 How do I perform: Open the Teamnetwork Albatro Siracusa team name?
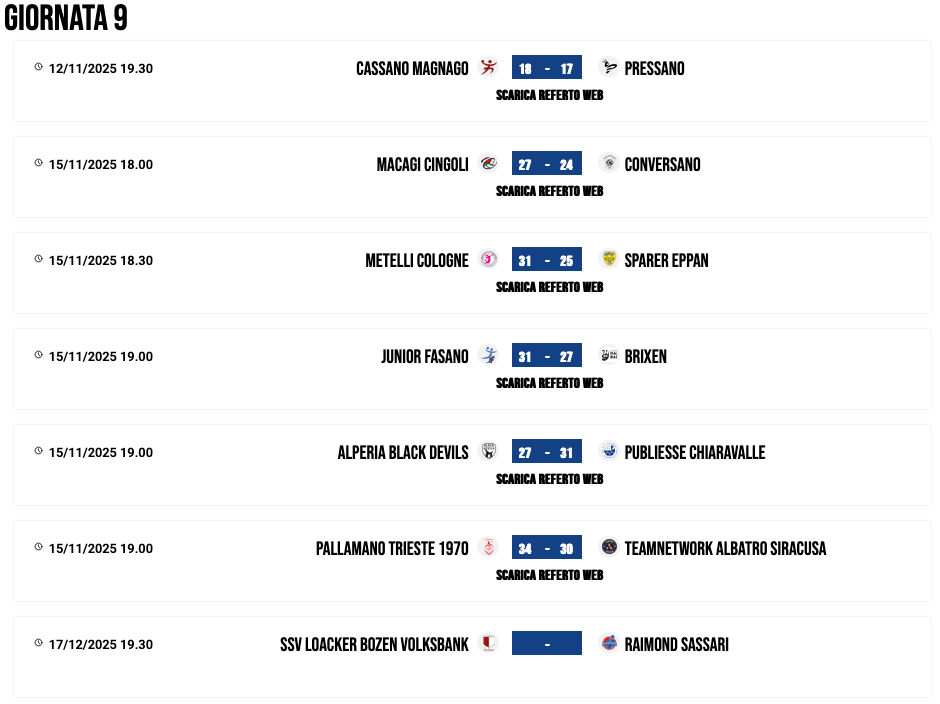point(725,548)
